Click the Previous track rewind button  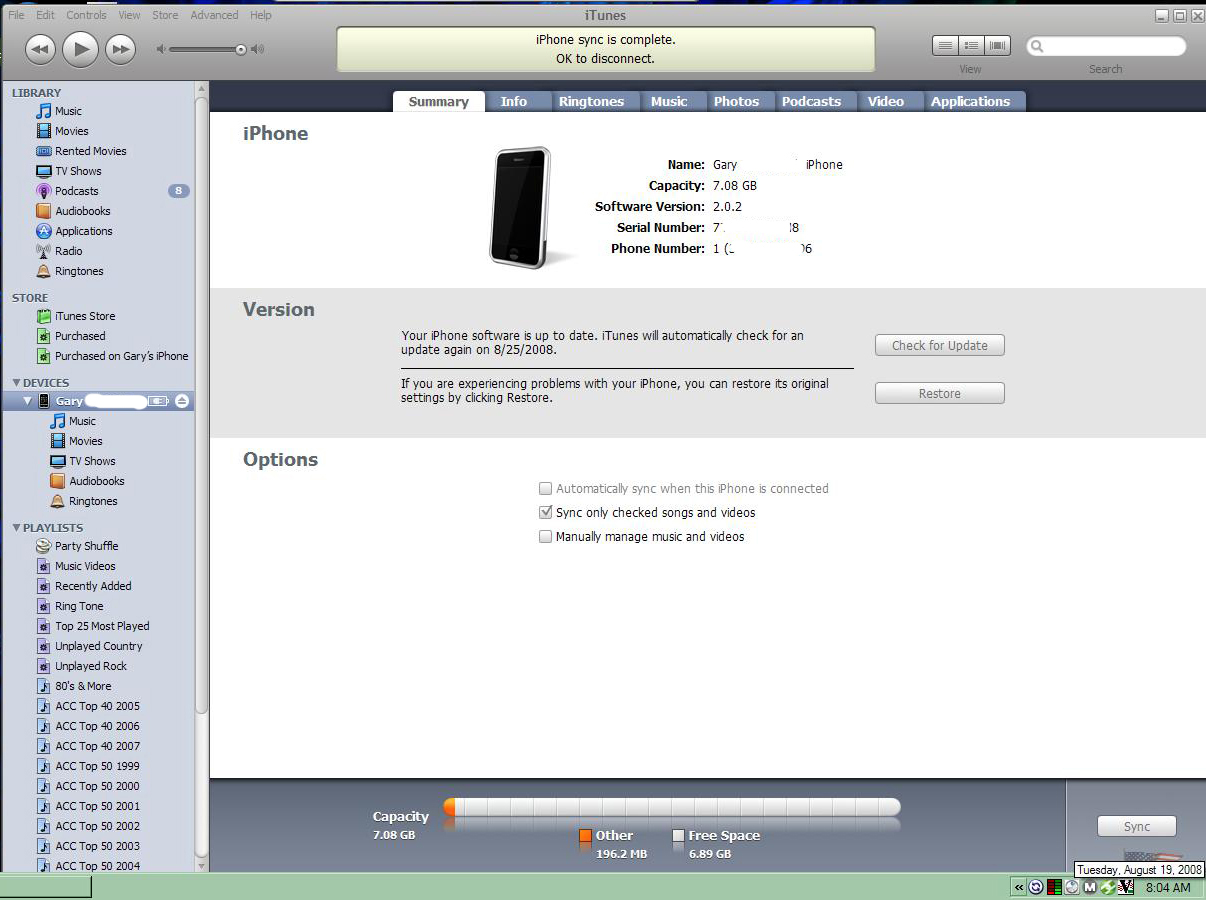(39, 49)
